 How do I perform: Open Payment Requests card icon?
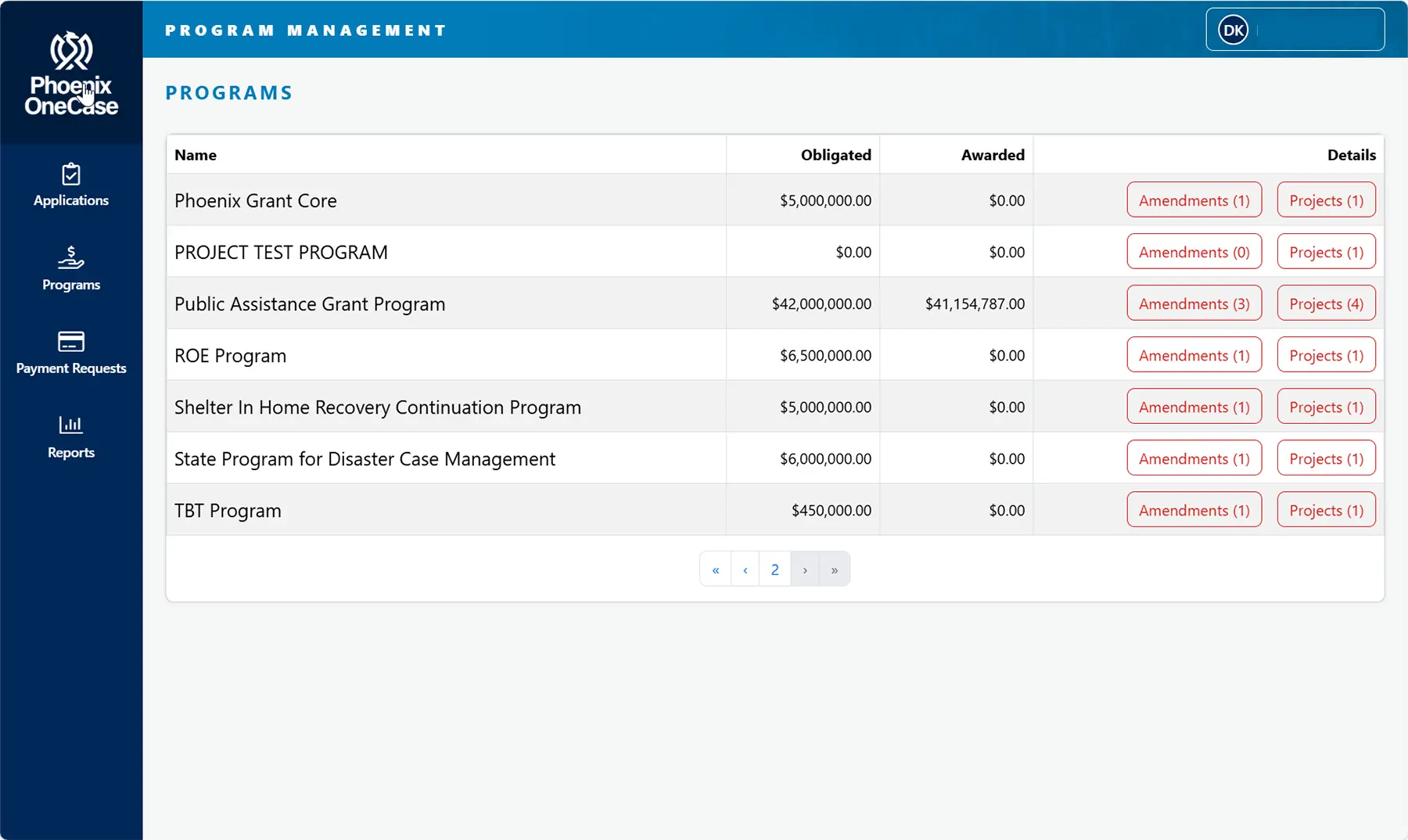[71, 342]
